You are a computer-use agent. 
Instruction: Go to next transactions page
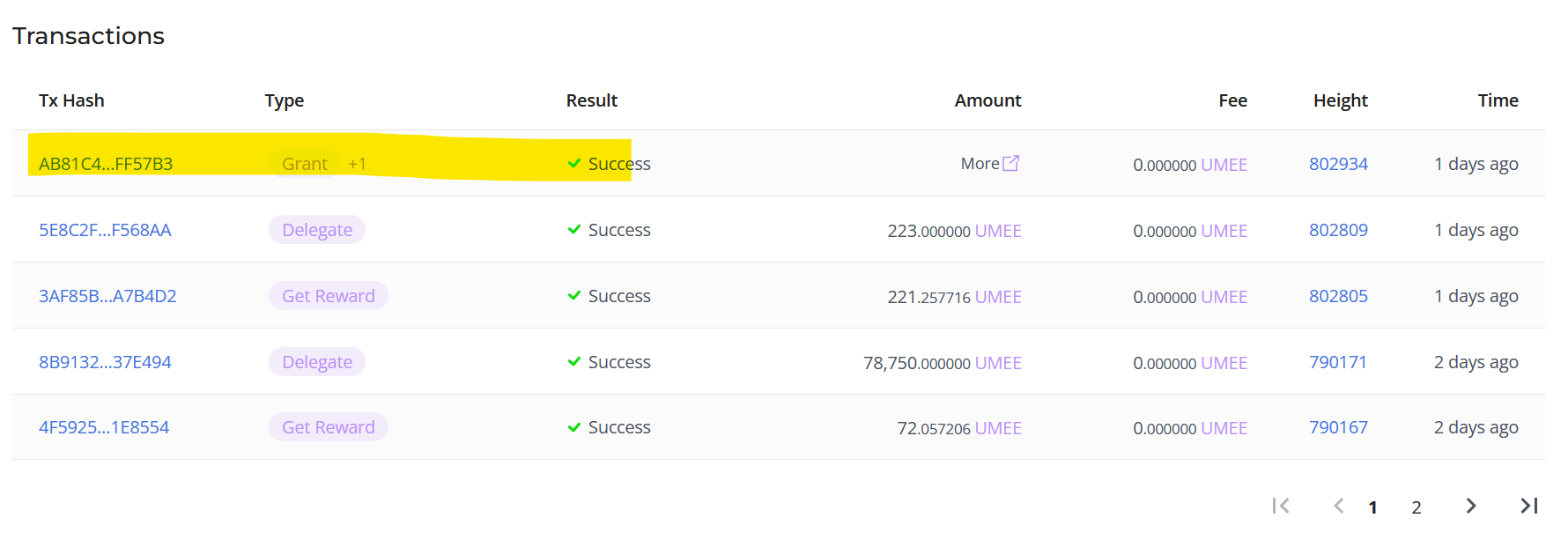(x=1470, y=506)
